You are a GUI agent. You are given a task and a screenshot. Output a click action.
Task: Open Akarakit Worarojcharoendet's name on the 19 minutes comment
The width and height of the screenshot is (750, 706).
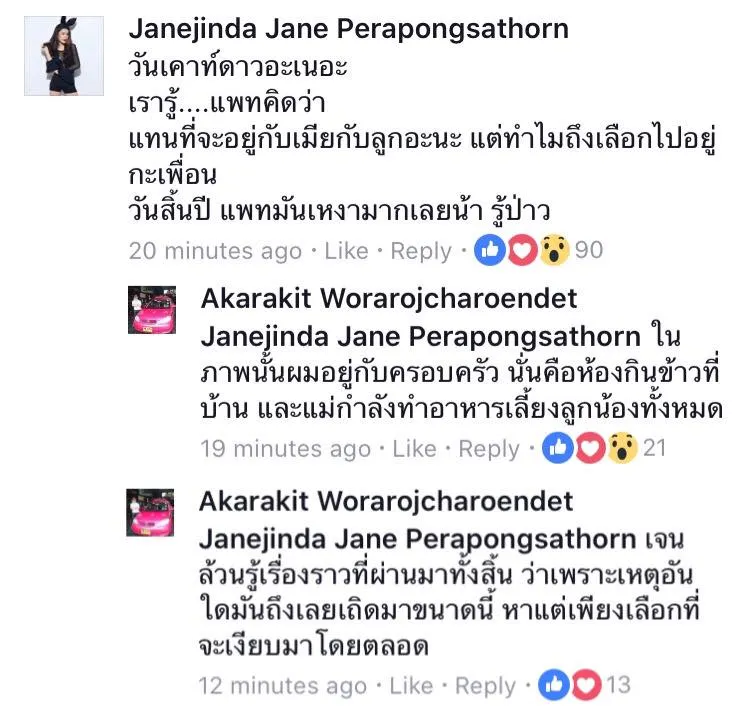(x=389, y=299)
